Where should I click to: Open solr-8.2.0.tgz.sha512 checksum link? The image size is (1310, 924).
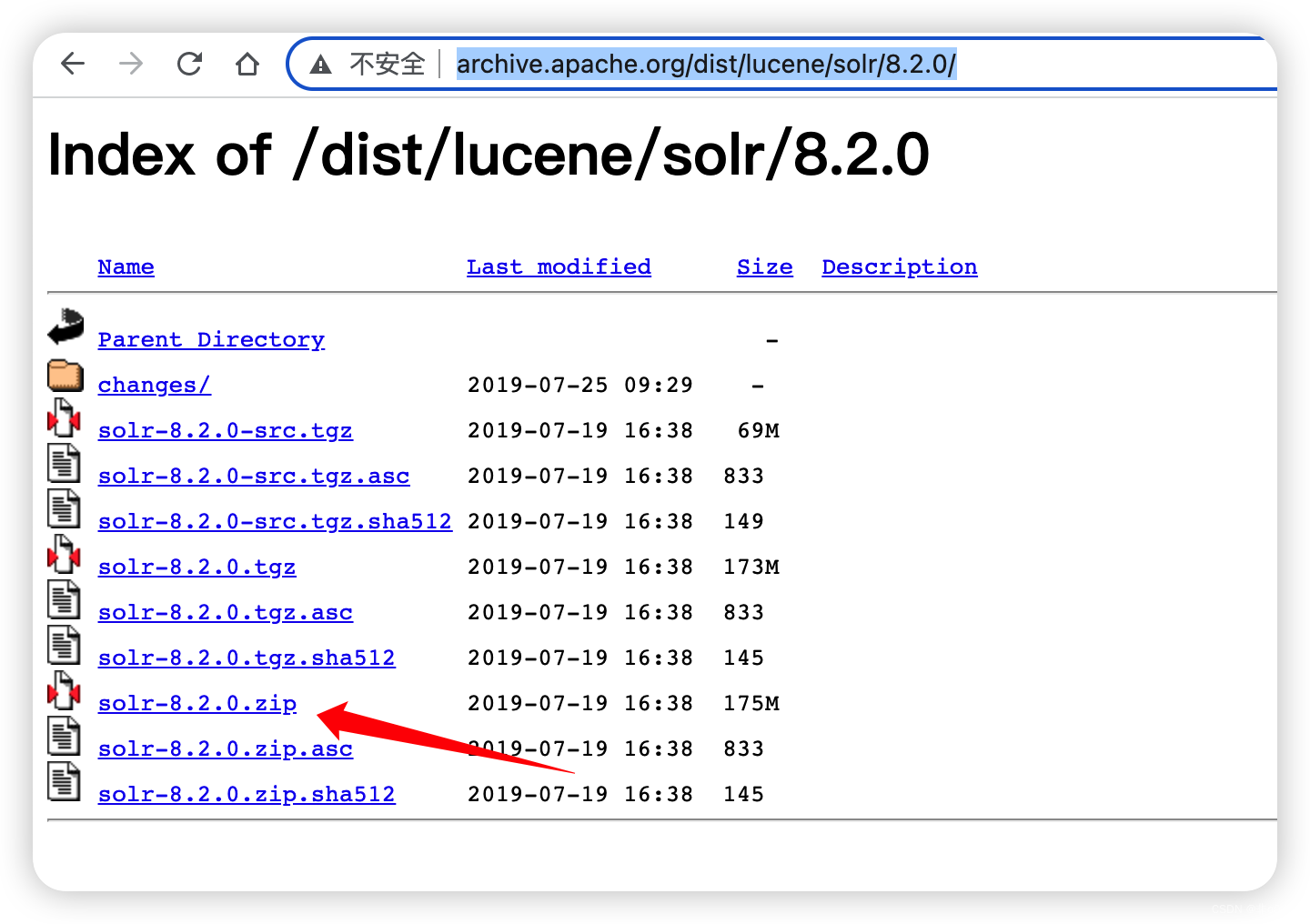click(x=247, y=658)
